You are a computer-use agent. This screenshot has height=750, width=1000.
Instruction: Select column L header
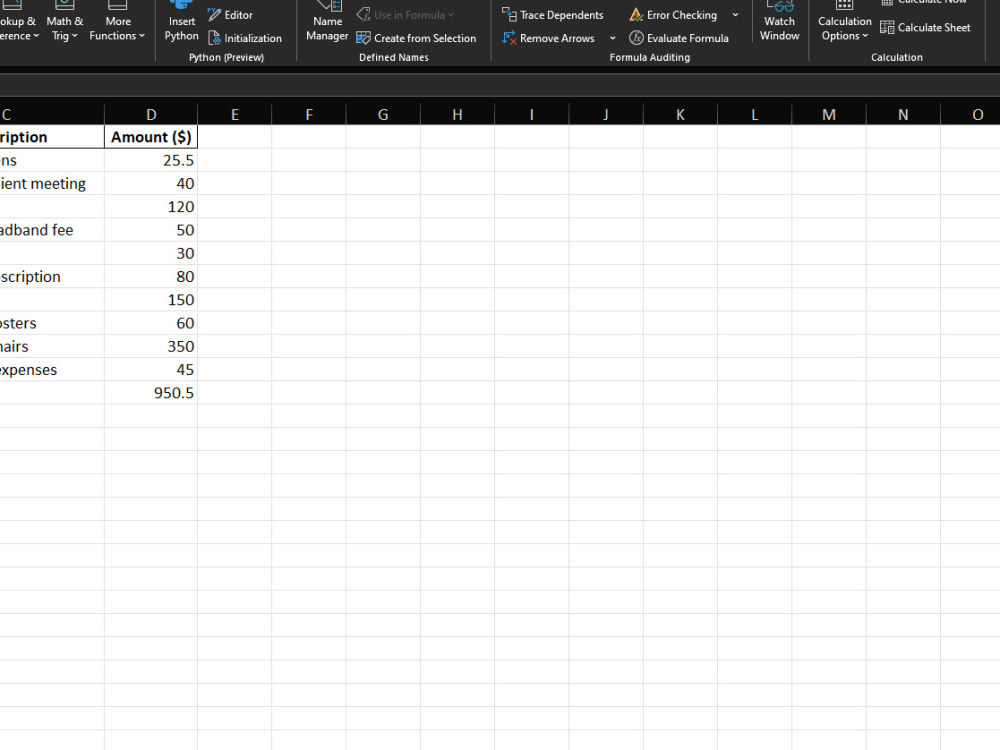pos(754,115)
